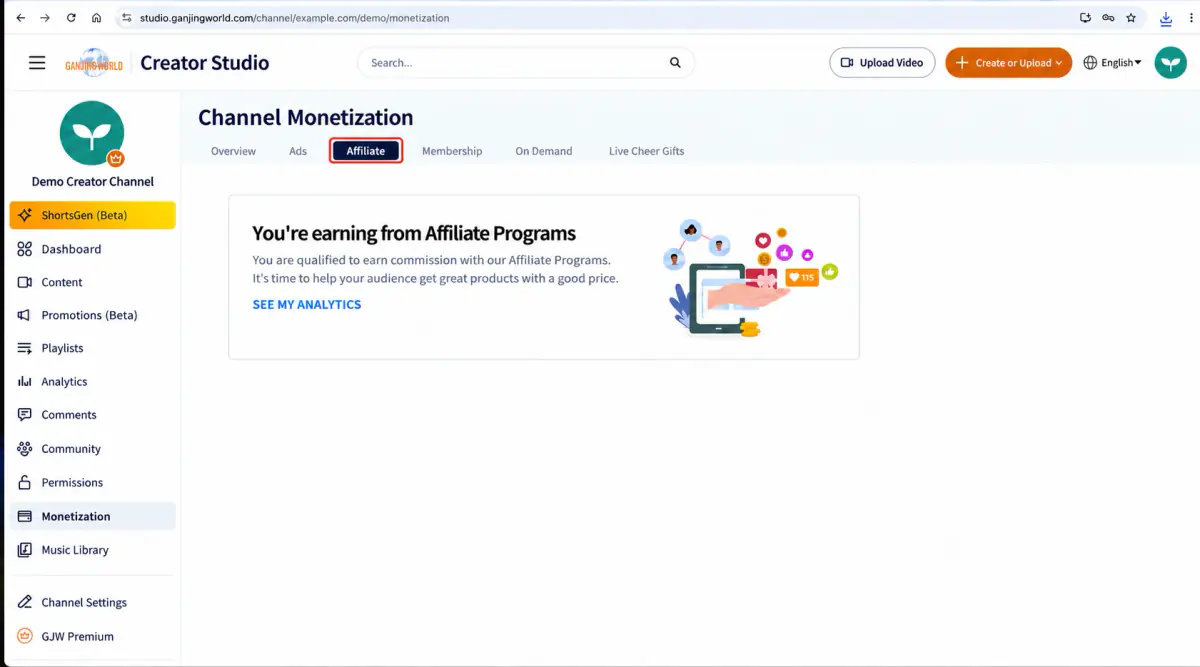
Task: Click the Channel Monetization heading
Action: click(x=306, y=117)
